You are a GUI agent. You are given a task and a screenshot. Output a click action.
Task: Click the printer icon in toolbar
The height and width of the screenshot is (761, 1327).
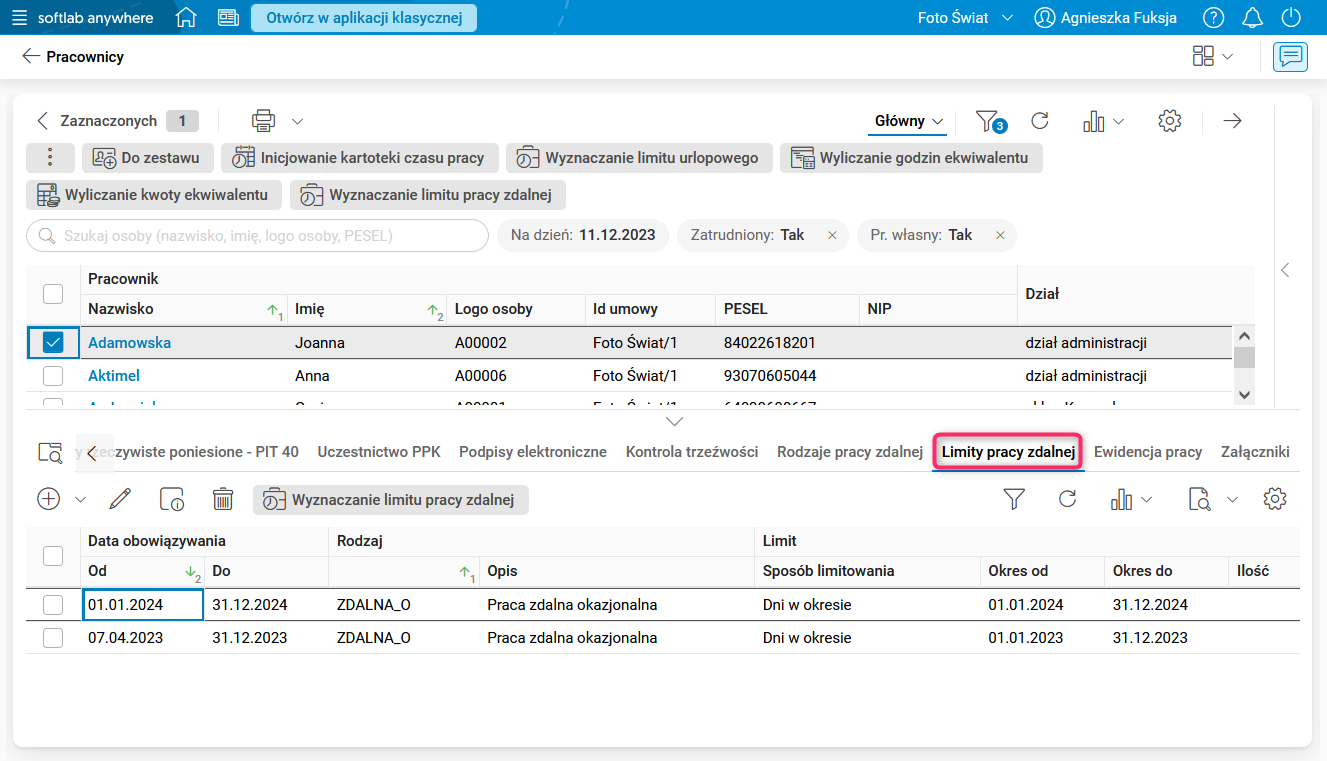click(x=263, y=121)
